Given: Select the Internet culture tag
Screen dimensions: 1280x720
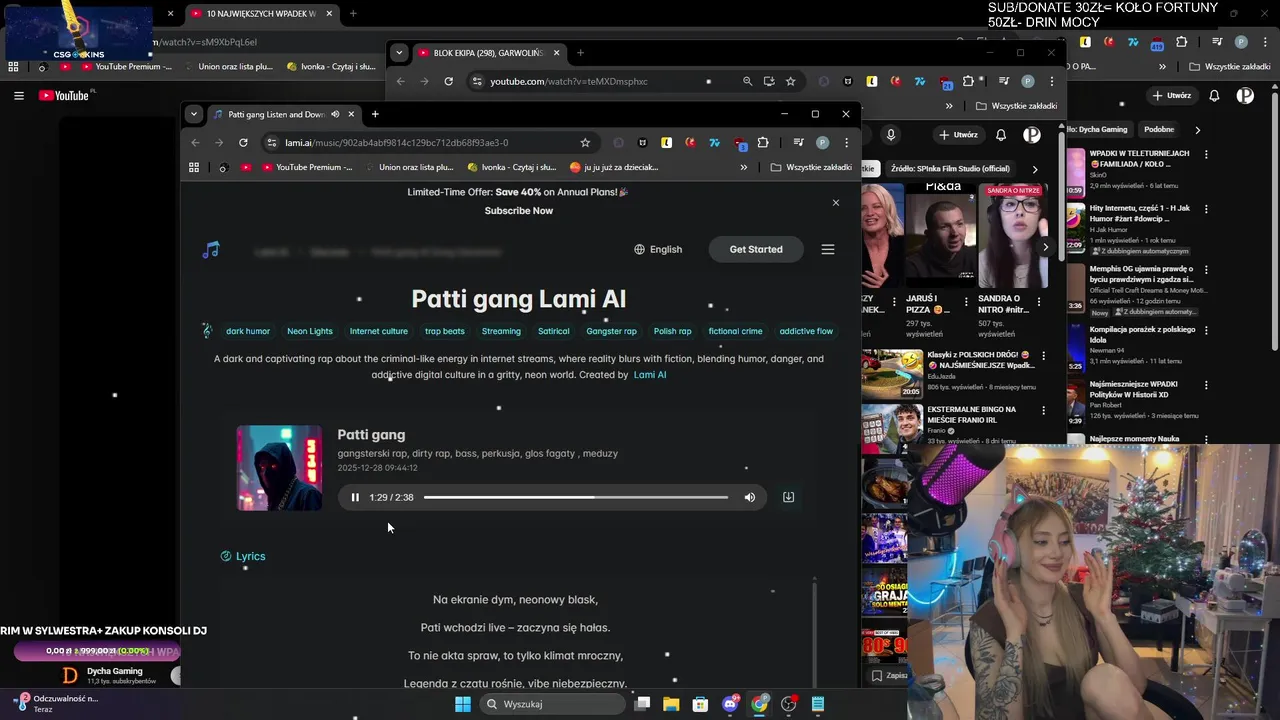Looking at the screenshot, I should point(379,331).
